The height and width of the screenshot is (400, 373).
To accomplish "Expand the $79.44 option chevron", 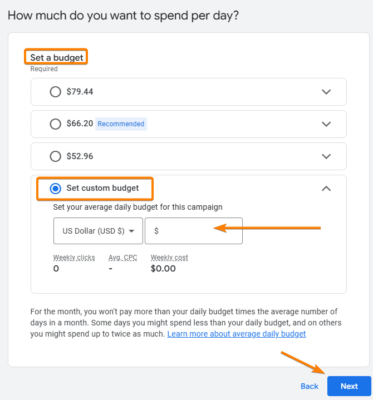I will pyautogui.click(x=326, y=92).
